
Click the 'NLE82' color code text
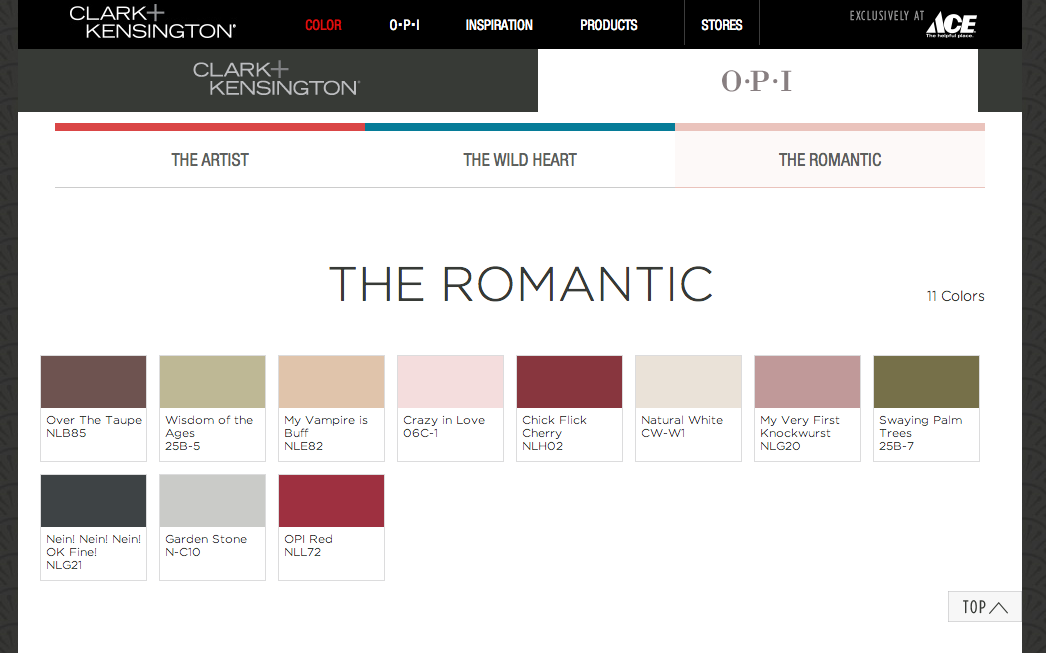click(x=304, y=446)
